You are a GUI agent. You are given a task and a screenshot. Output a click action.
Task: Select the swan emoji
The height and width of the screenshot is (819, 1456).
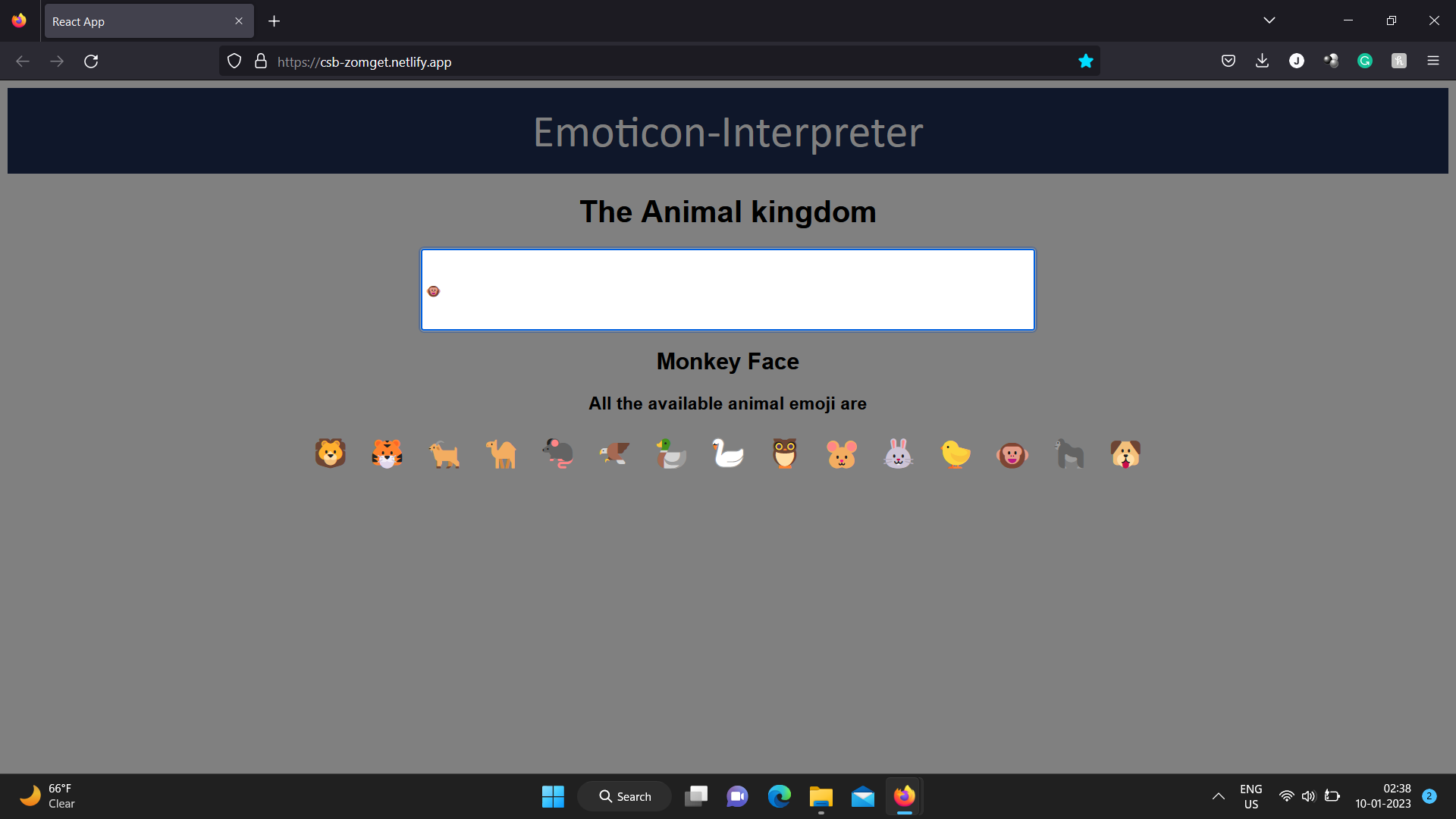pyautogui.click(x=728, y=453)
